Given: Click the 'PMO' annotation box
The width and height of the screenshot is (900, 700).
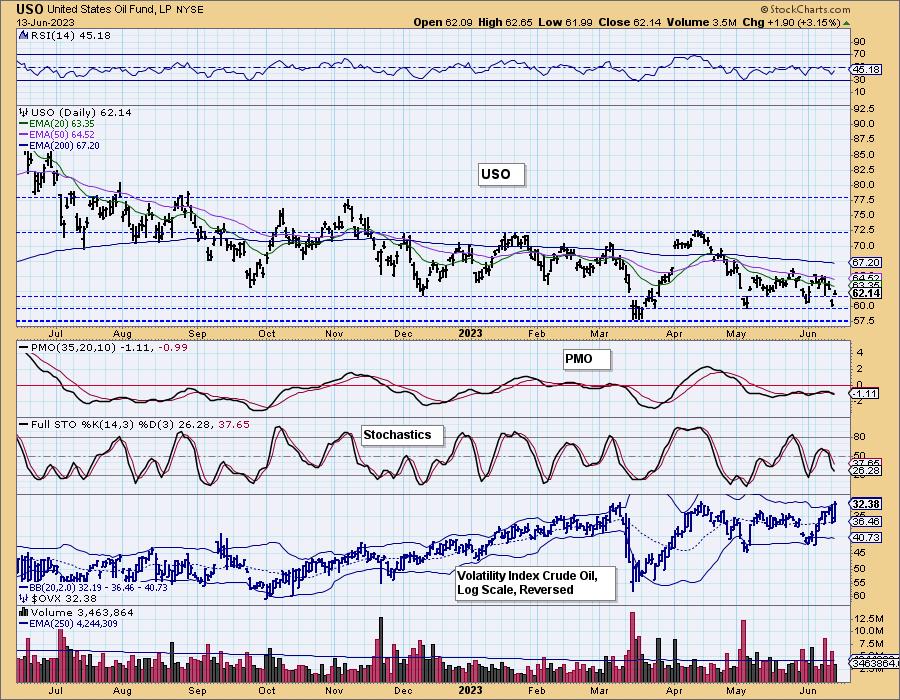Looking at the screenshot, I should [x=587, y=359].
